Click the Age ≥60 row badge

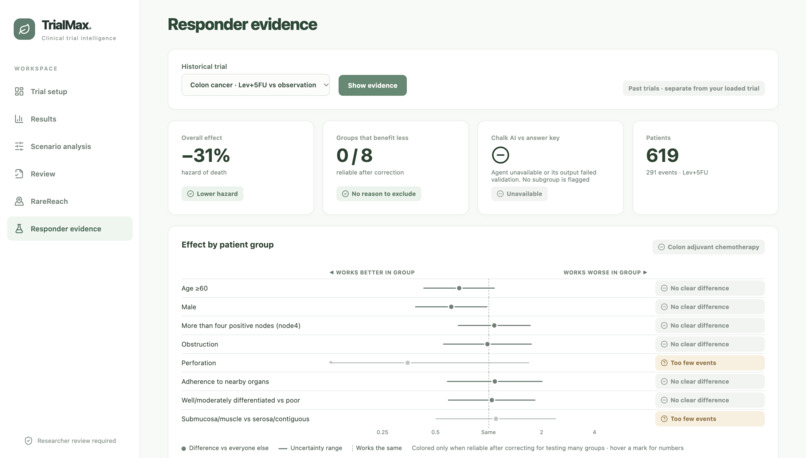pos(710,288)
